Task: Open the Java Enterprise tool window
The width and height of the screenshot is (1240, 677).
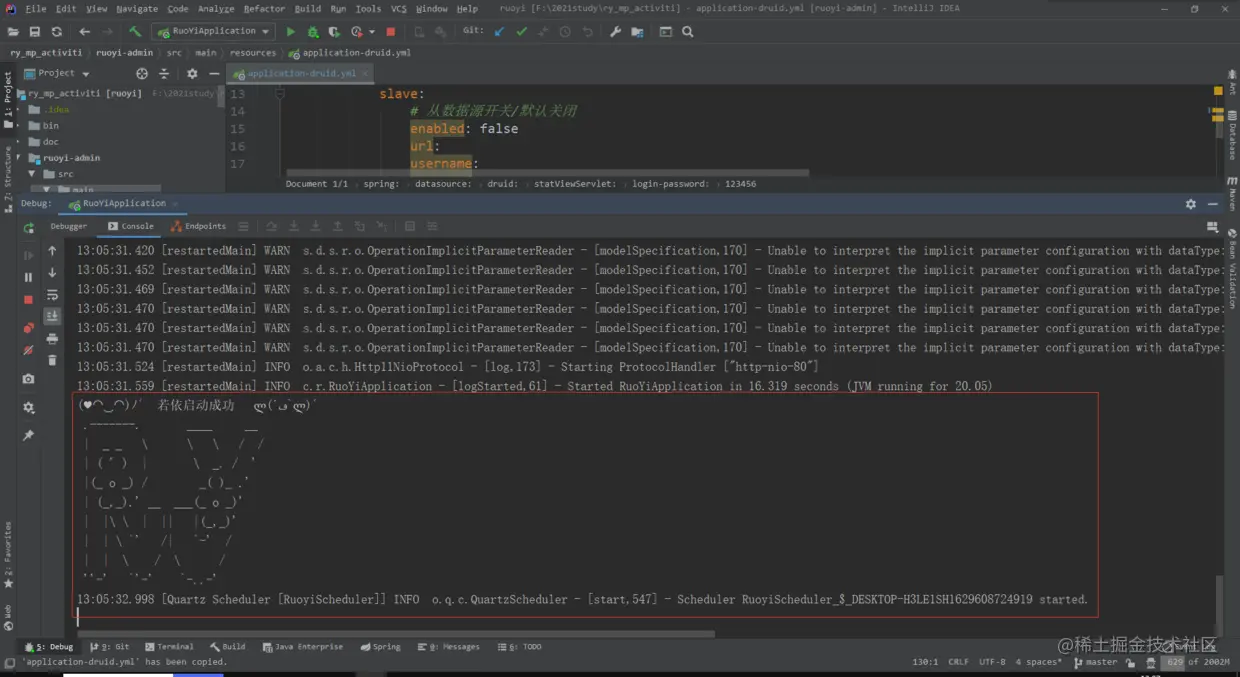Action: (302, 647)
